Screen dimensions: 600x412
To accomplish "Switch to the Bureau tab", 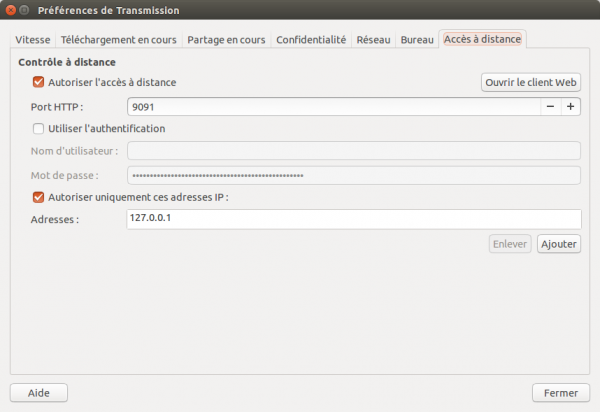I will tap(417, 39).
